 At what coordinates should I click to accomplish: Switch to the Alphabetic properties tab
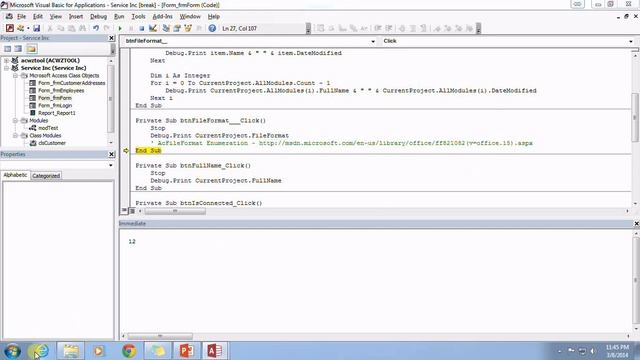(x=15, y=175)
